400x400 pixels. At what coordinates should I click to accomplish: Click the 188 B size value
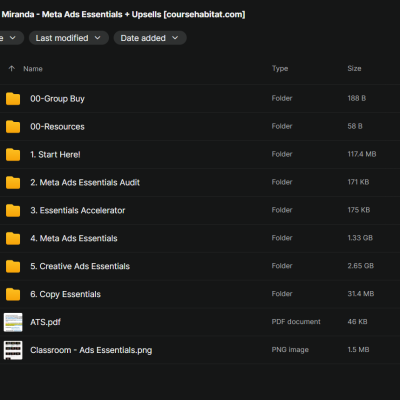click(357, 98)
